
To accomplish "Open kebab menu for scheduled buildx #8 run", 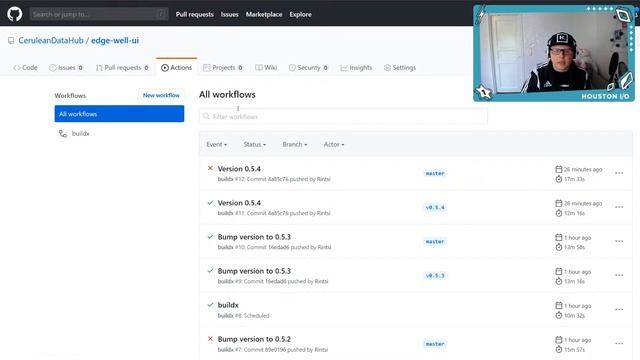I will tap(619, 309).
